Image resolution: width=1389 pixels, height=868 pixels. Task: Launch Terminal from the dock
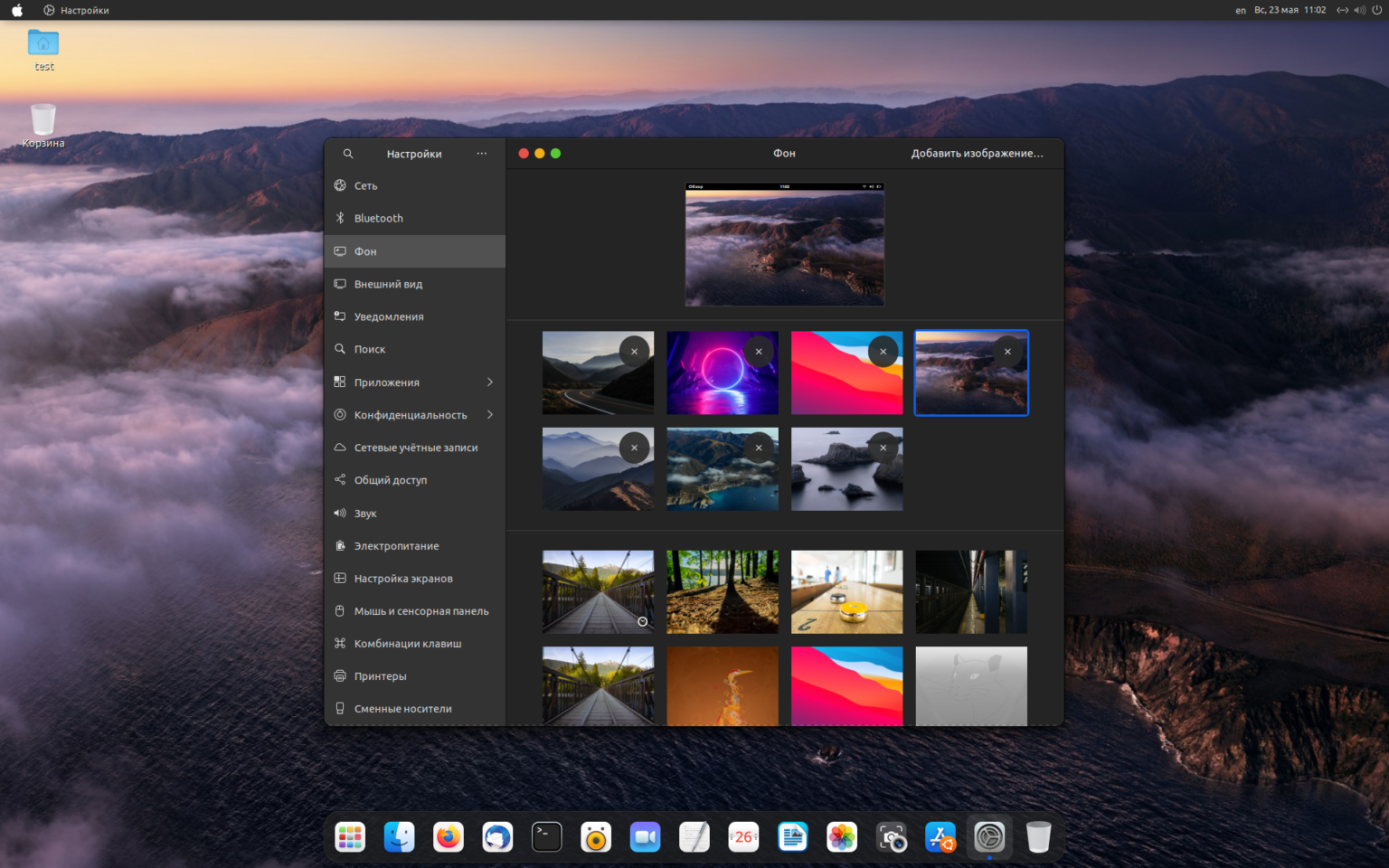pyautogui.click(x=547, y=837)
